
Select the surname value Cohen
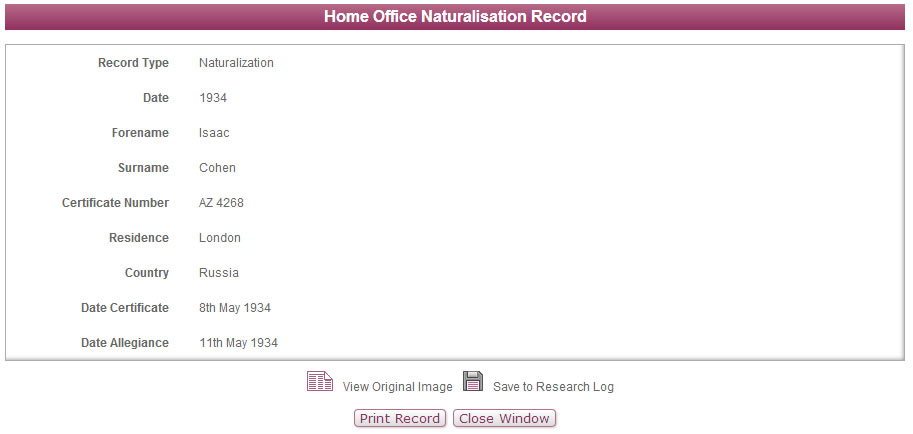point(217,168)
